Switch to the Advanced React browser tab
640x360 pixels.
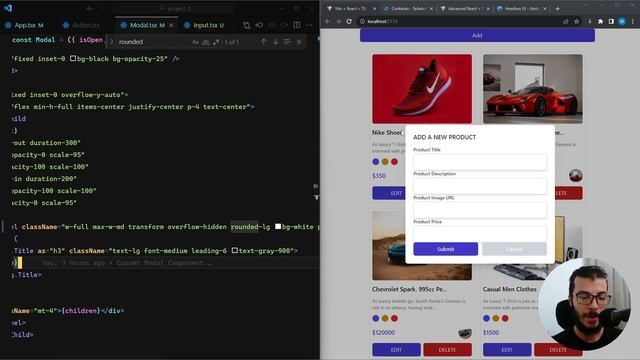coord(464,9)
